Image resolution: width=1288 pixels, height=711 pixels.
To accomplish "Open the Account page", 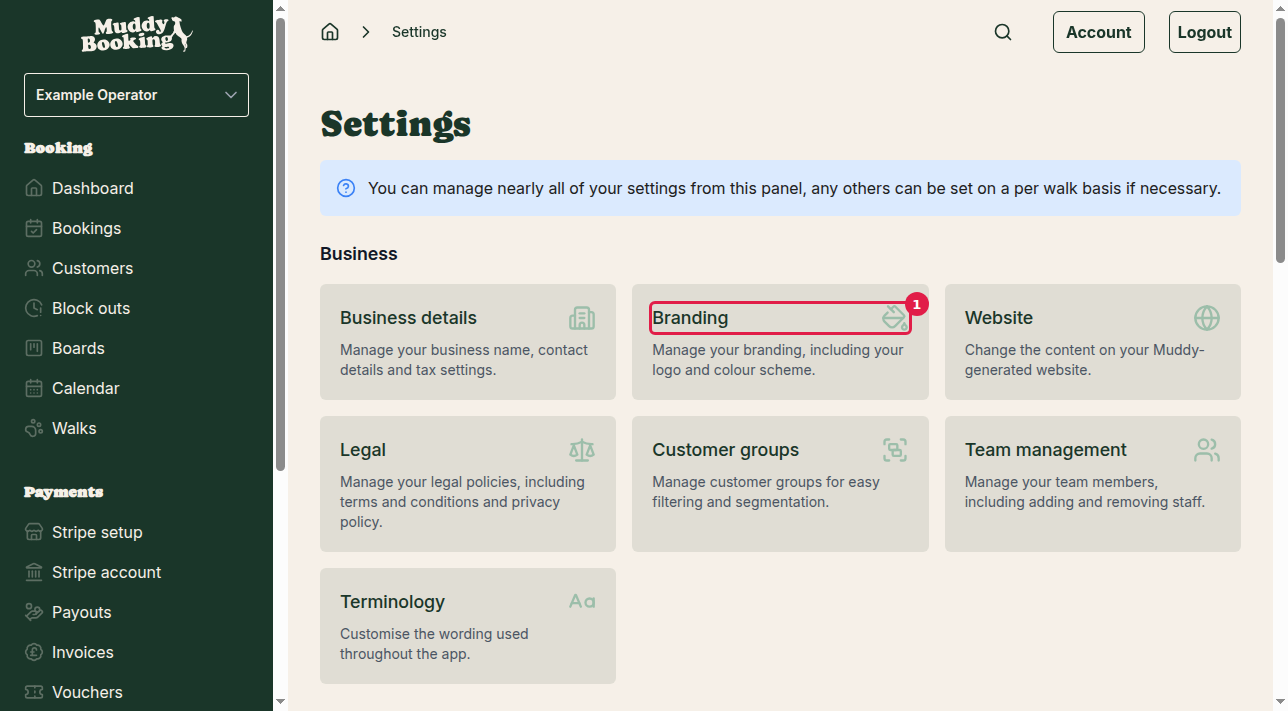I will [x=1098, y=31].
